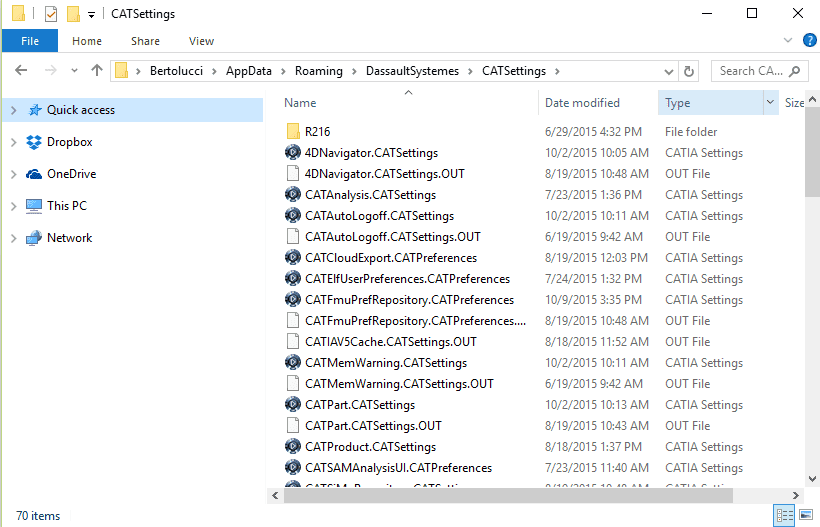Select the CATFmuPrefRepository.CATPreferences.... file name
Screen dimensions: 820x527
point(415,320)
